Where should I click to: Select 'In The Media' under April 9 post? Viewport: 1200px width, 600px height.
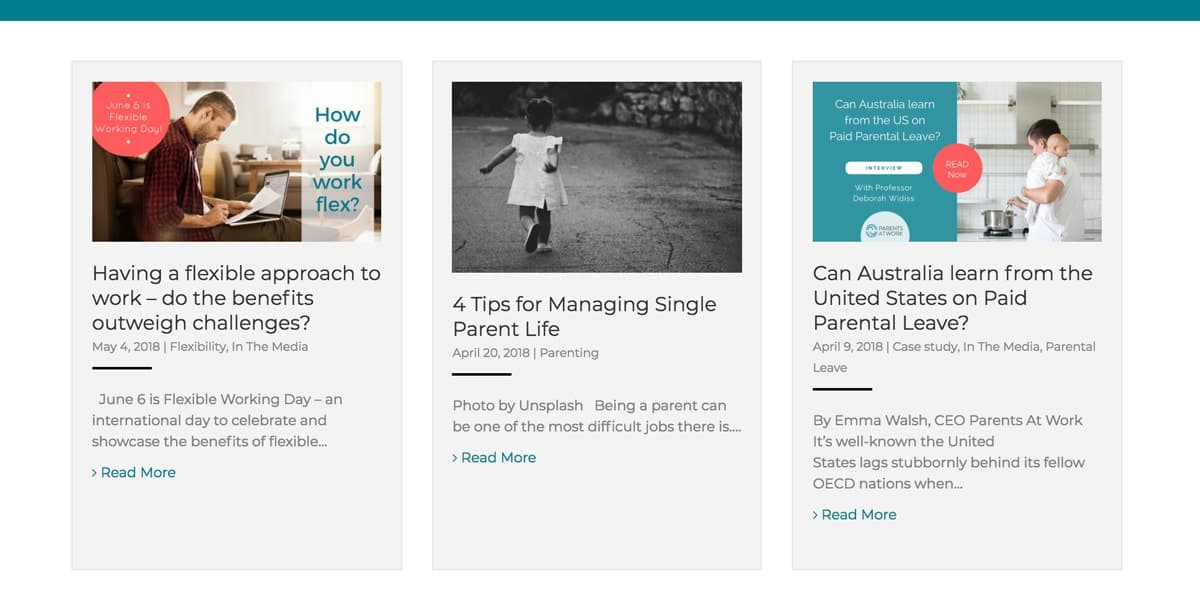point(1002,347)
